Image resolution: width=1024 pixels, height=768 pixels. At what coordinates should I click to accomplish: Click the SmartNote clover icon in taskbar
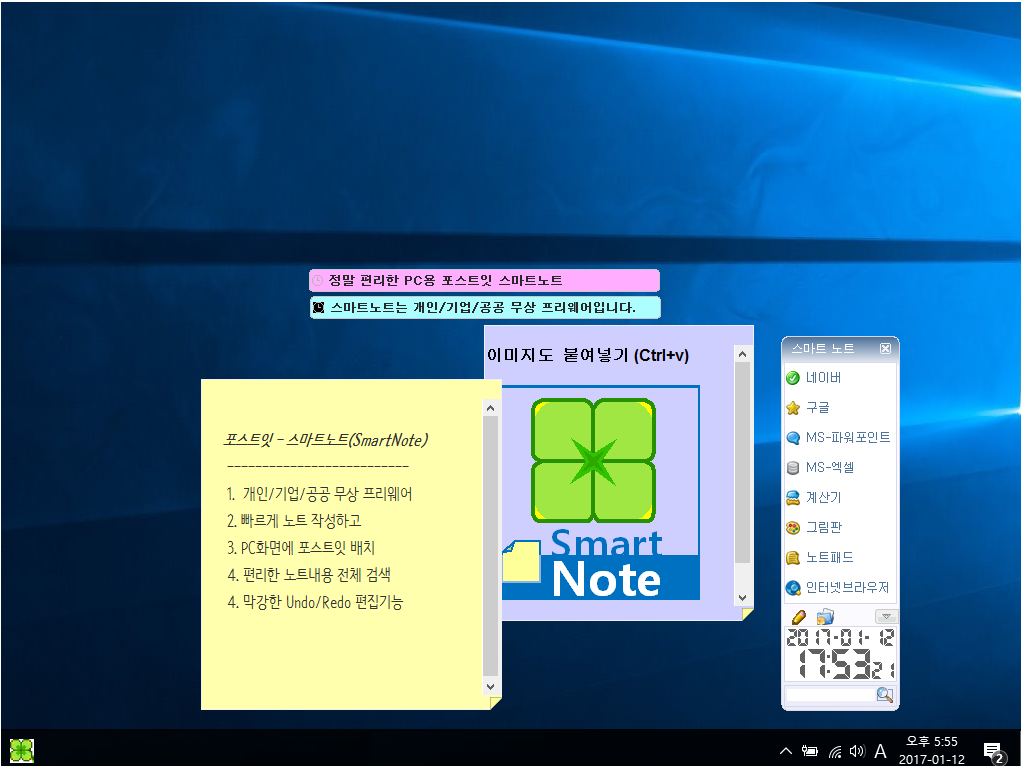pyautogui.click(x=22, y=750)
